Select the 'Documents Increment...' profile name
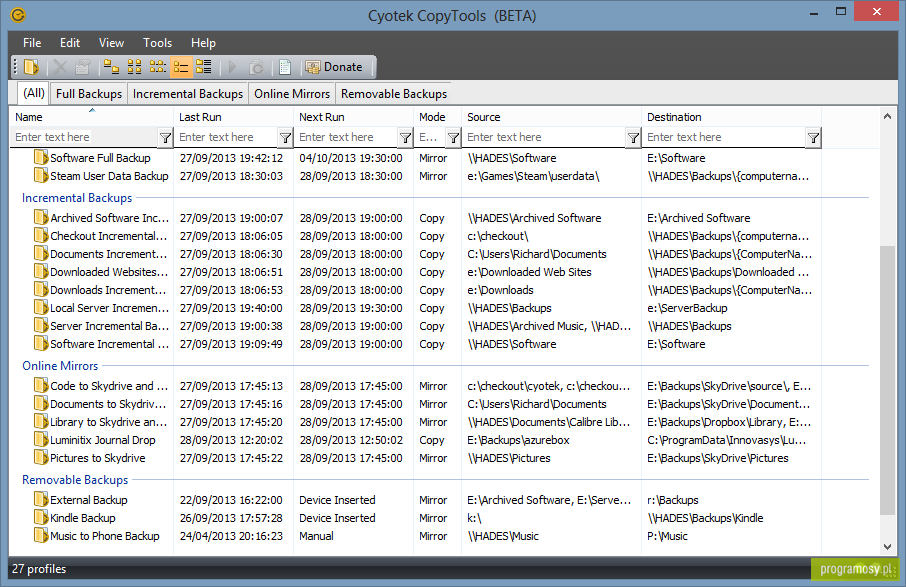This screenshot has width=906, height=587. coord(108,254)
